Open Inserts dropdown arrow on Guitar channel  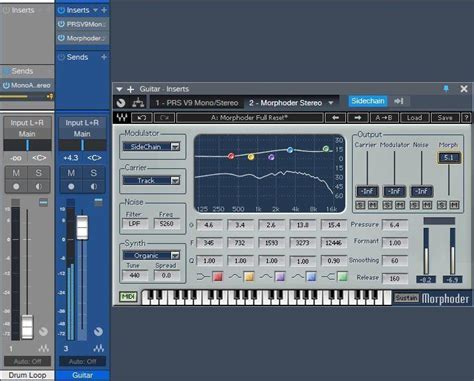pos(95,10)
